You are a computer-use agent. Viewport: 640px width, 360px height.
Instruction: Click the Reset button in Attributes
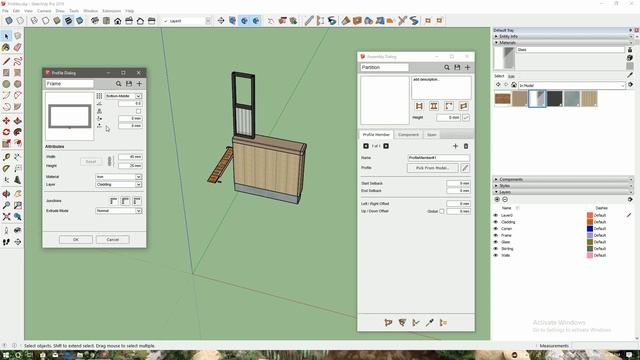tap(91, 162)
